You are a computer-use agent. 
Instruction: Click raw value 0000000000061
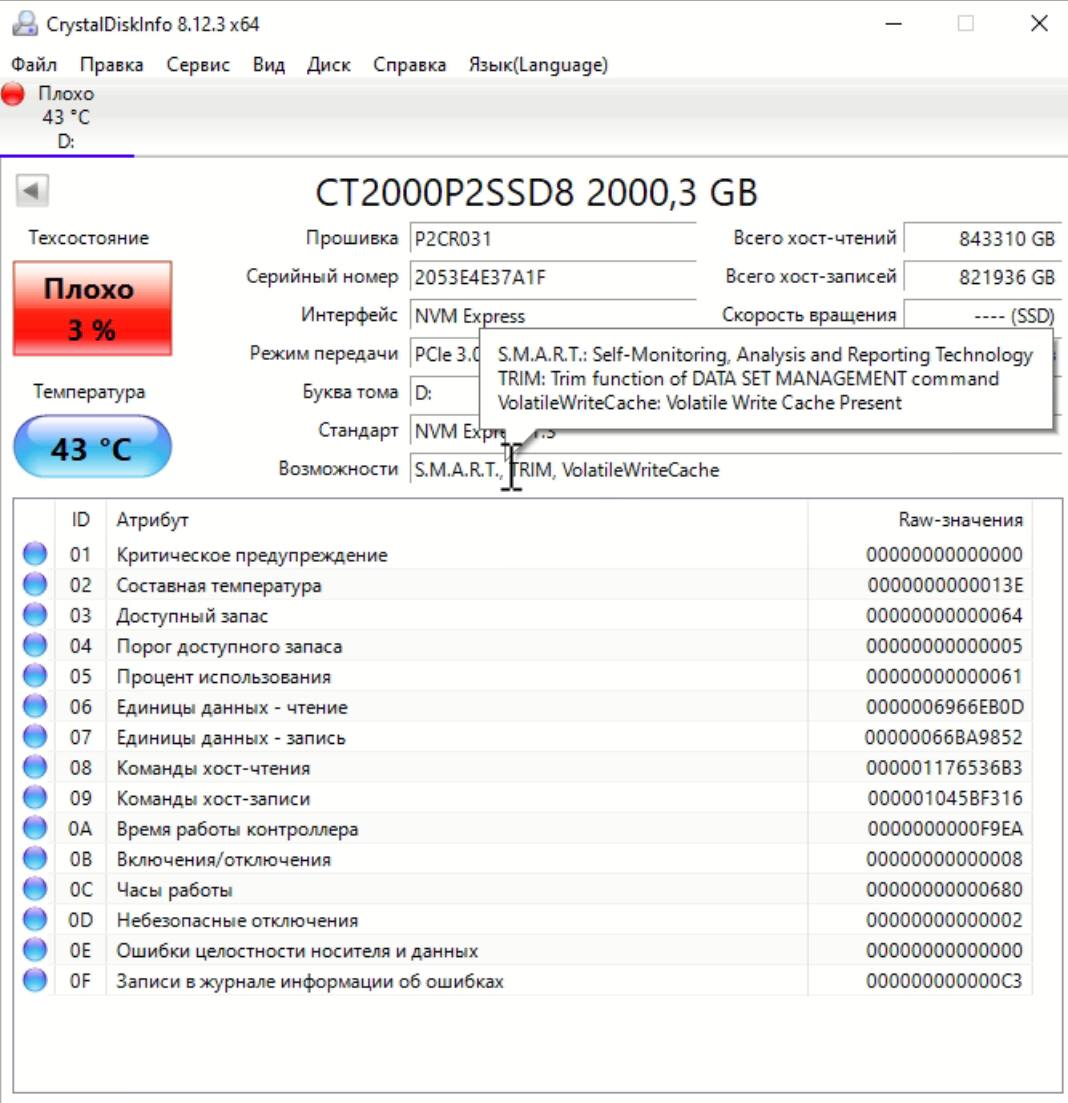pos(944,676)
